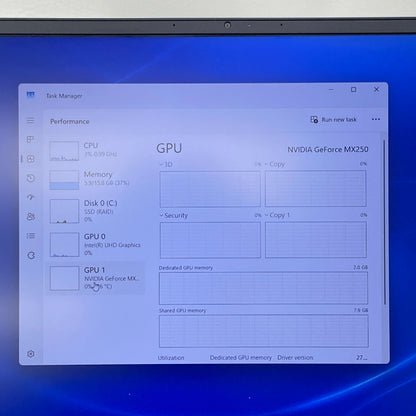The height and width of the screenshot is (416, 416).
Task: Select GPU 0 Intel UHD Graphics
Action: click(96, 245)
